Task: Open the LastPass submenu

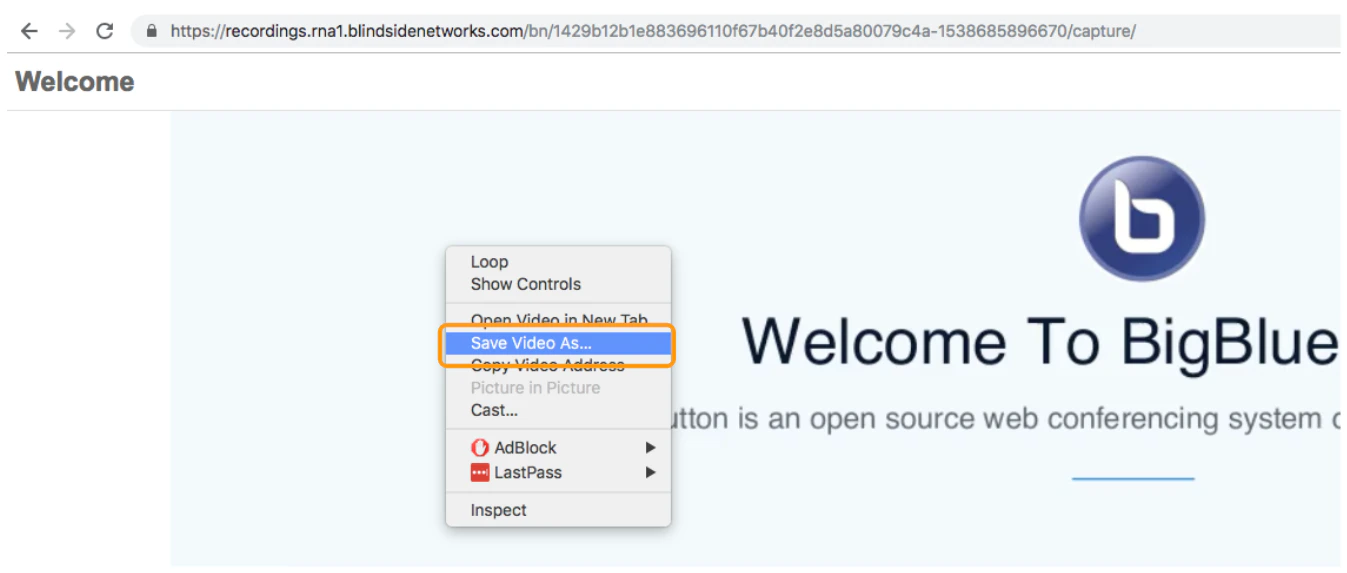Action: coord(558,472)
